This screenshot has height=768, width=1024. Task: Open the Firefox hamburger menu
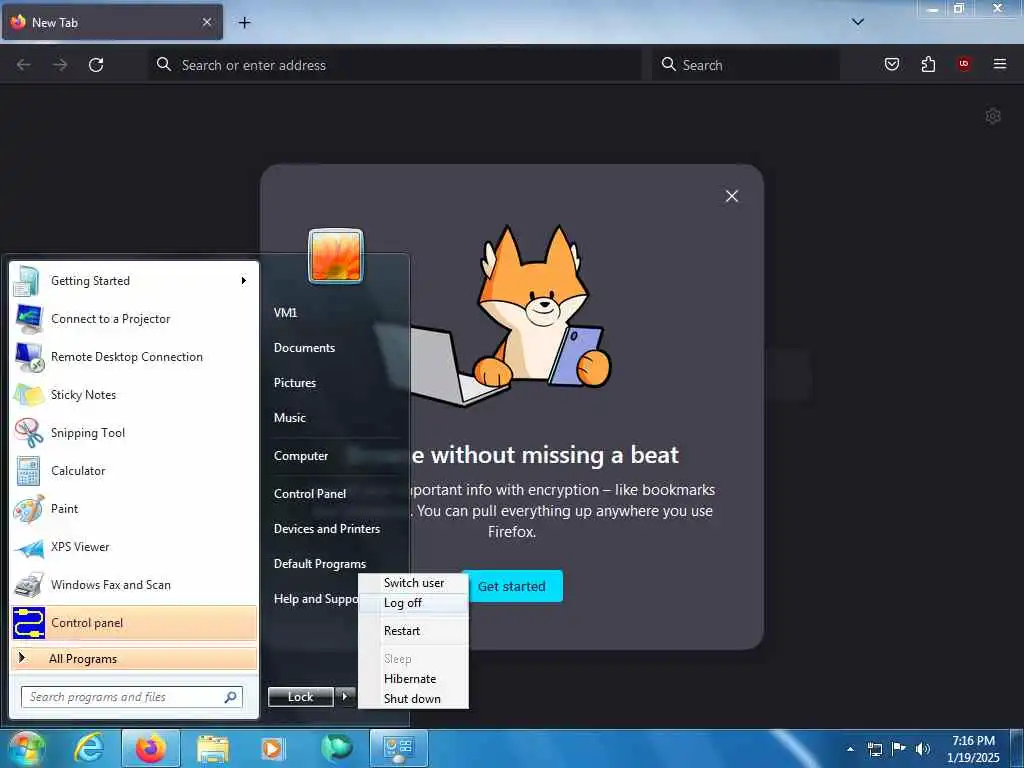coord(1000,64)
